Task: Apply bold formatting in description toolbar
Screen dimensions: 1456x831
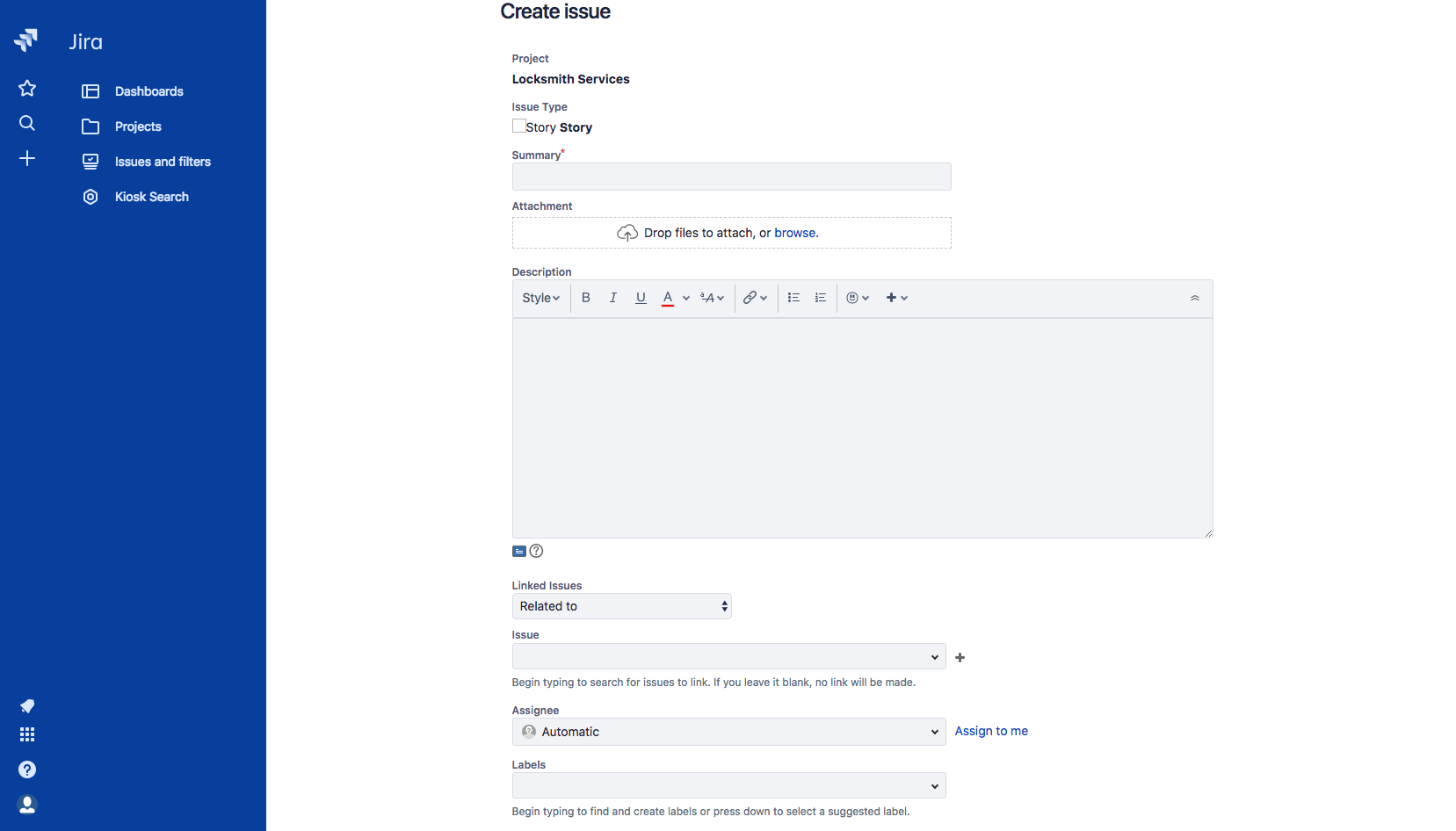Action: pyautogui.click(x=586, y=298)
